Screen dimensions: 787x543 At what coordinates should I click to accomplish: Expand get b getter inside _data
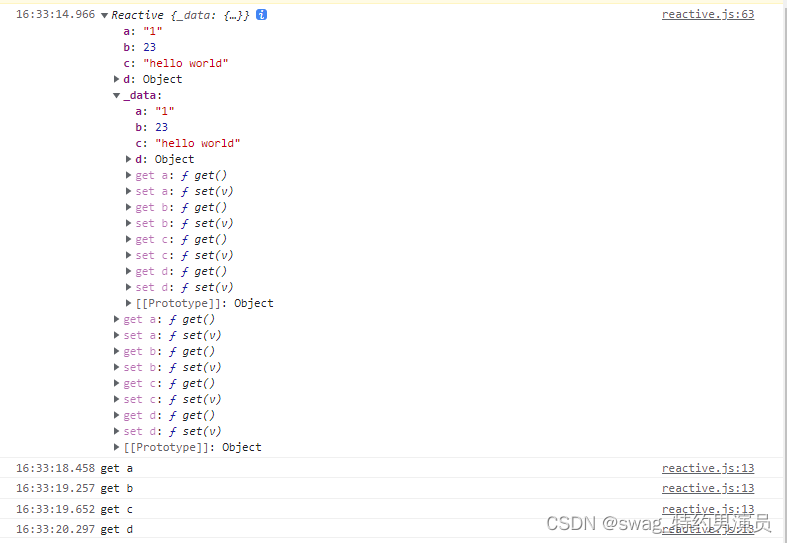coord(128,208)
